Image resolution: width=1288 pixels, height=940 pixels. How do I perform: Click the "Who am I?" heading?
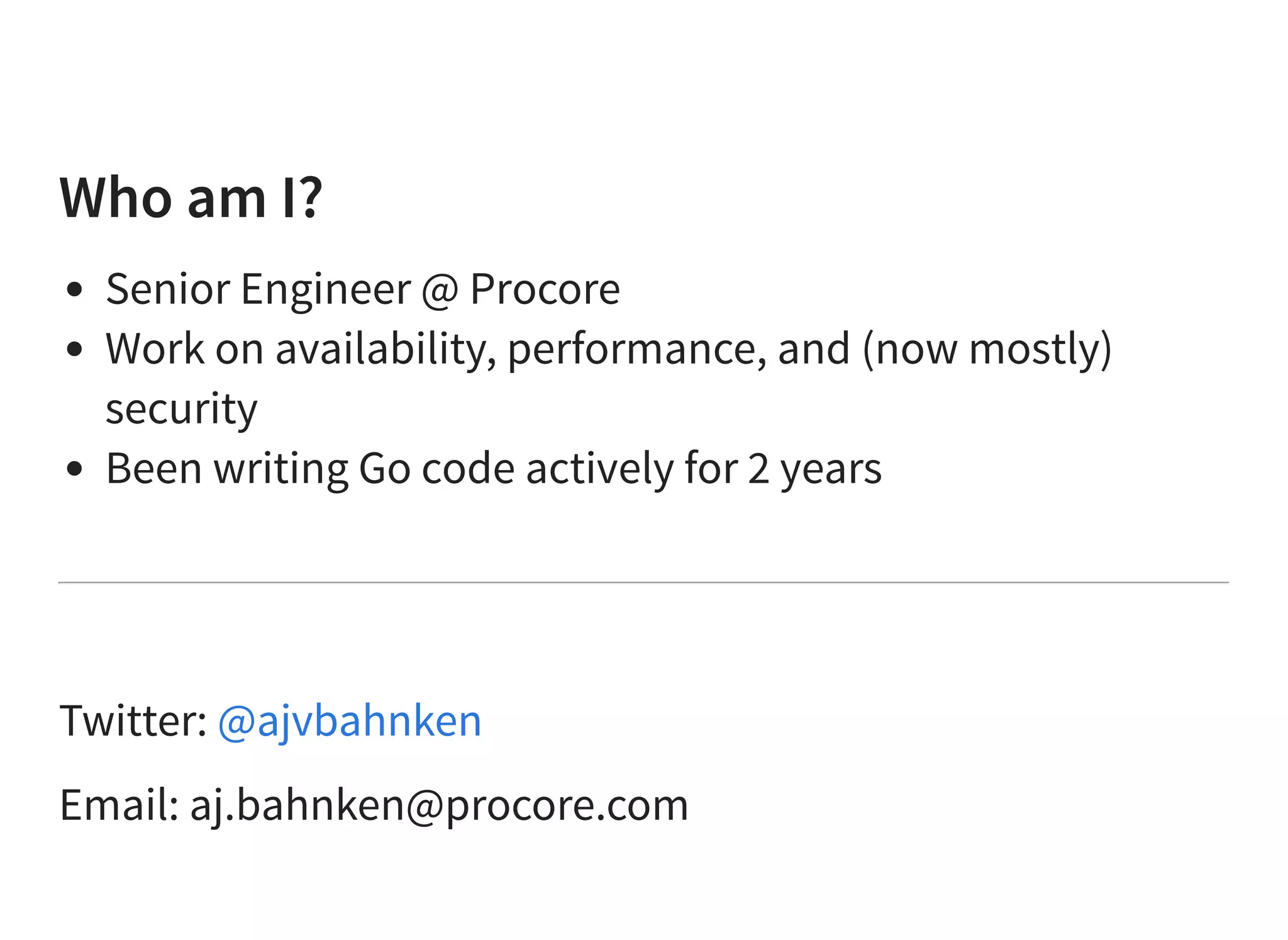pyautogui.click(x=191, y=198)
